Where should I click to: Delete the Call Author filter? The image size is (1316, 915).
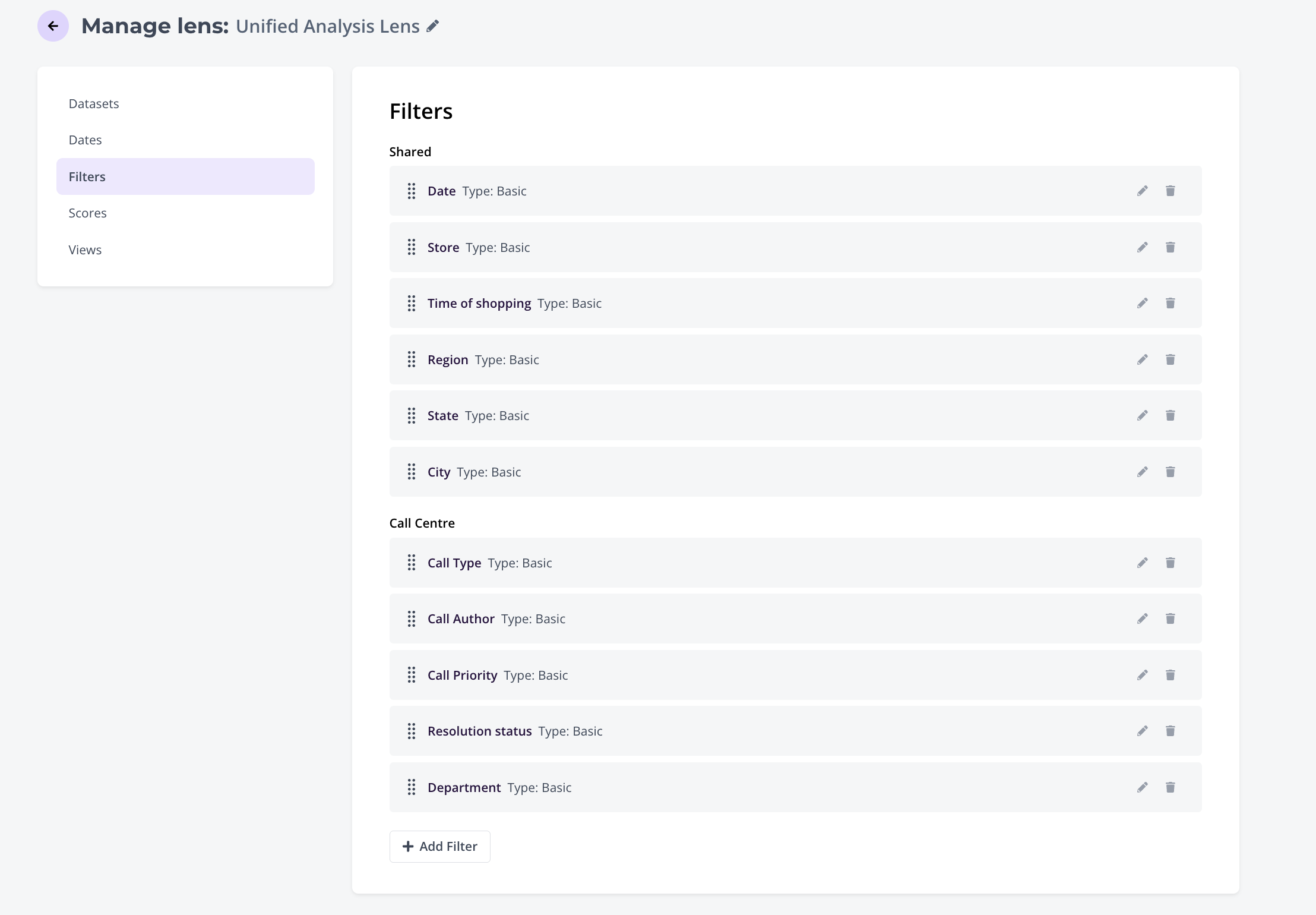[1170, 619]
